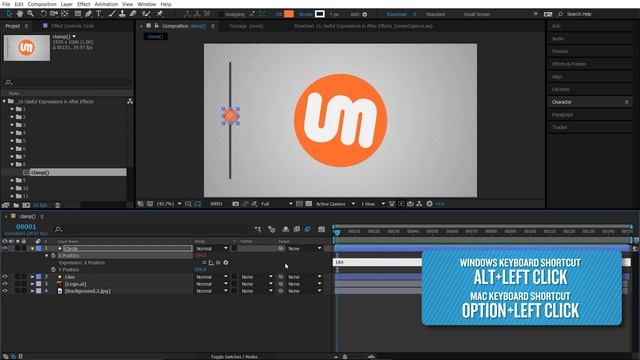Hide the Background.jpg layer
The height and width of the screenshot is (360, 640).
coord(5,291)
